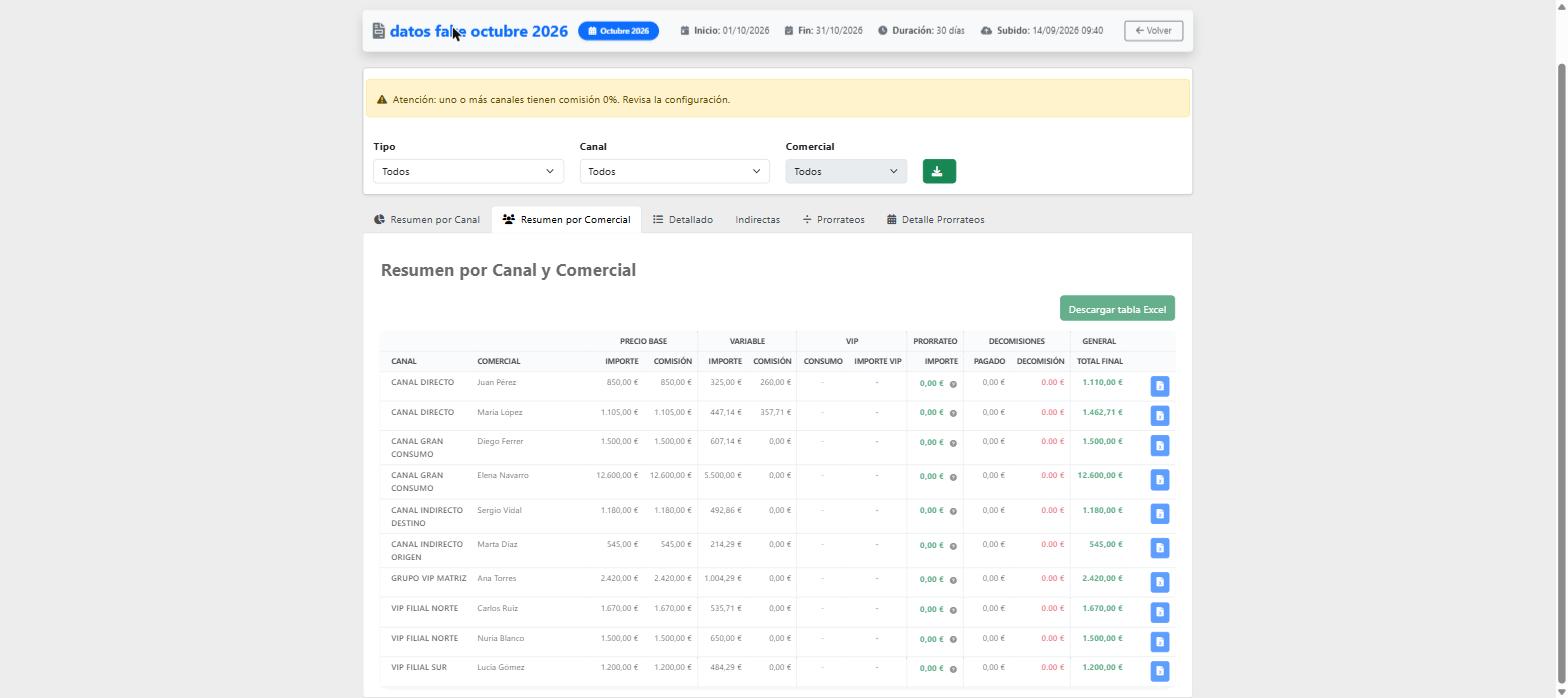Click prorrateo info icon in María López row
Screen dimensions: 1568x698
click(x=953, y=413)
